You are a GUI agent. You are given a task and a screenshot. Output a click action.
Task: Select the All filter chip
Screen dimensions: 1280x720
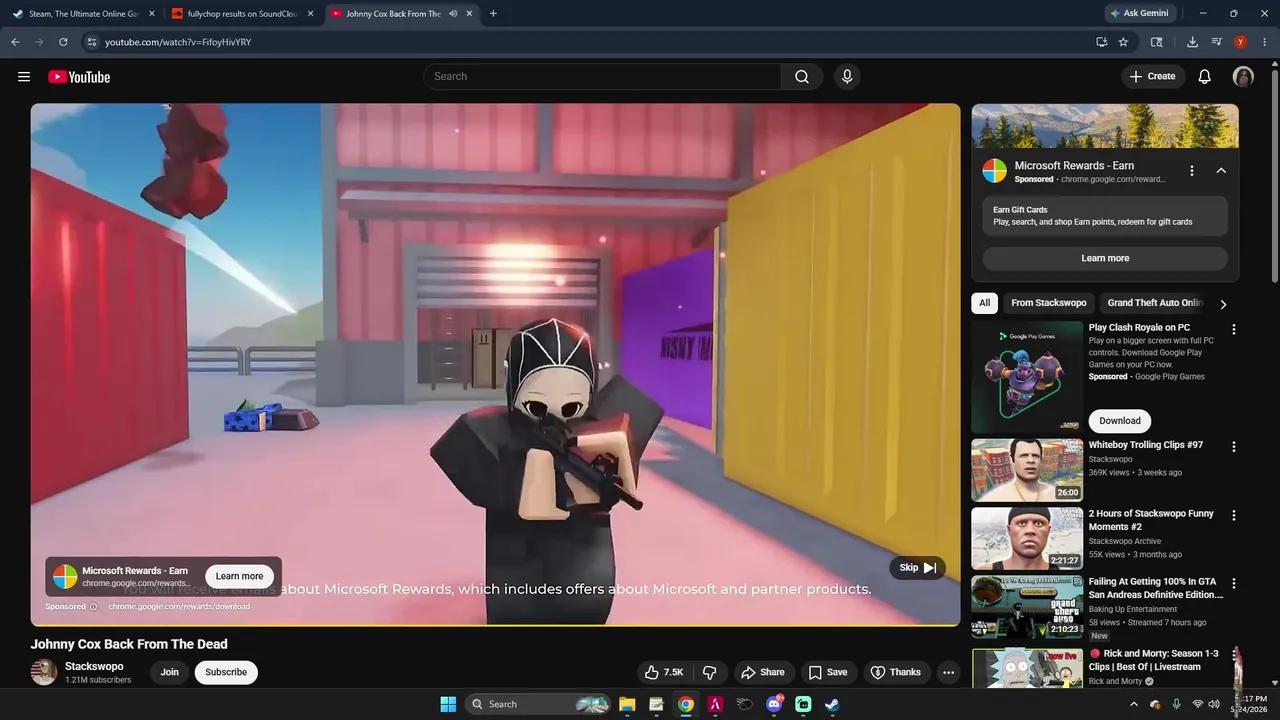point(985,303)
